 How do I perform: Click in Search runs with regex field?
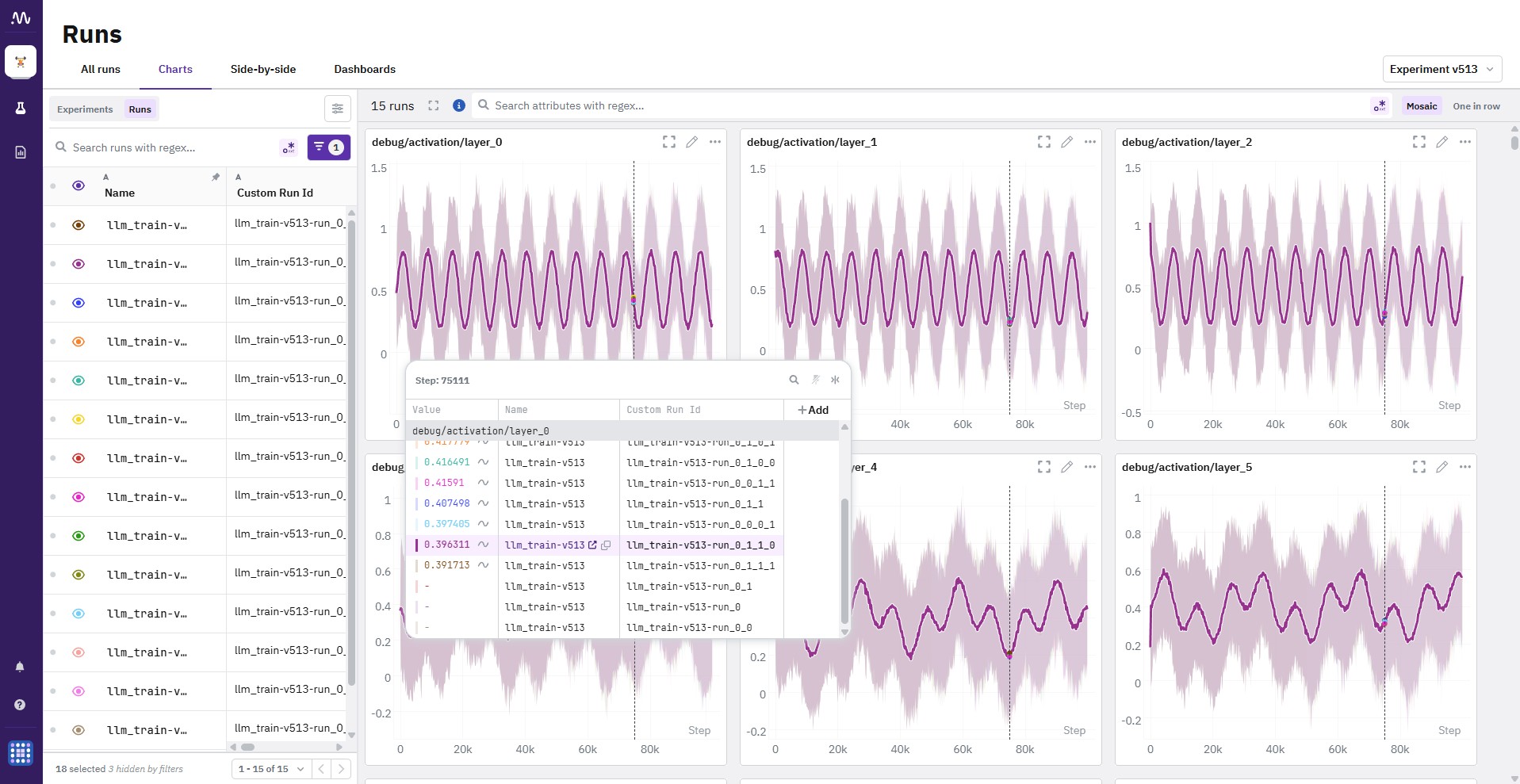pos(170,147)
